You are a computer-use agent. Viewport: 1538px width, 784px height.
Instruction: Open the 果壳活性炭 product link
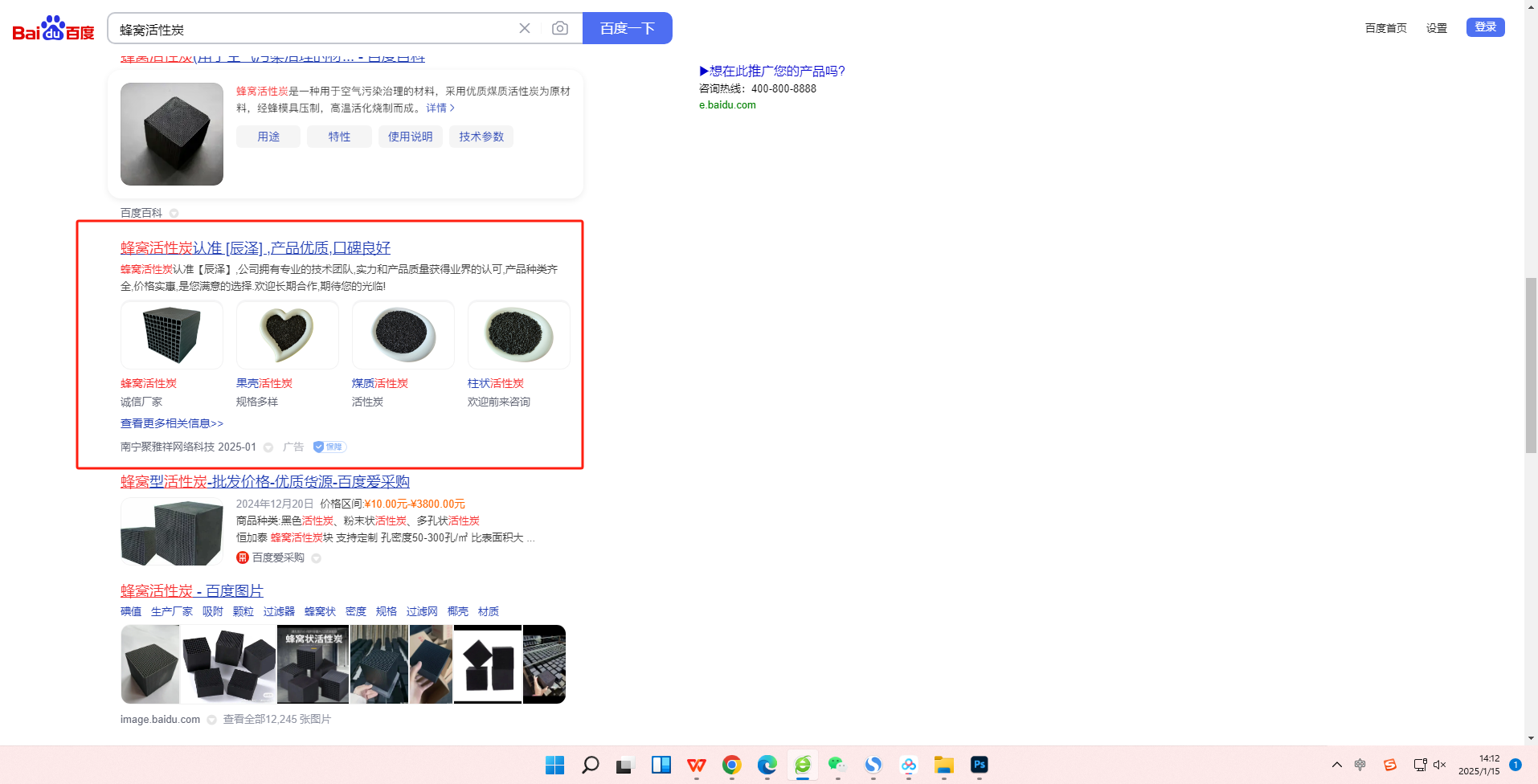click(264, 384)
